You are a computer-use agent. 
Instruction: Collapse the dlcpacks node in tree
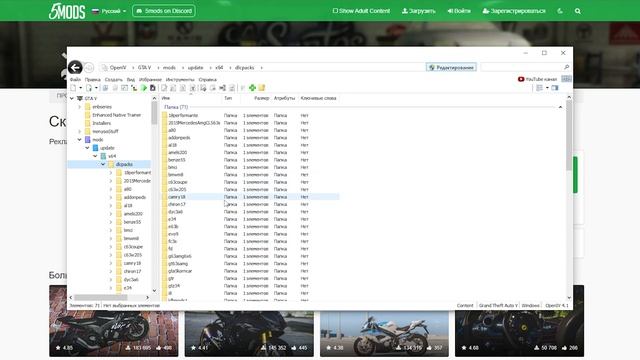(x=103, y=164)
